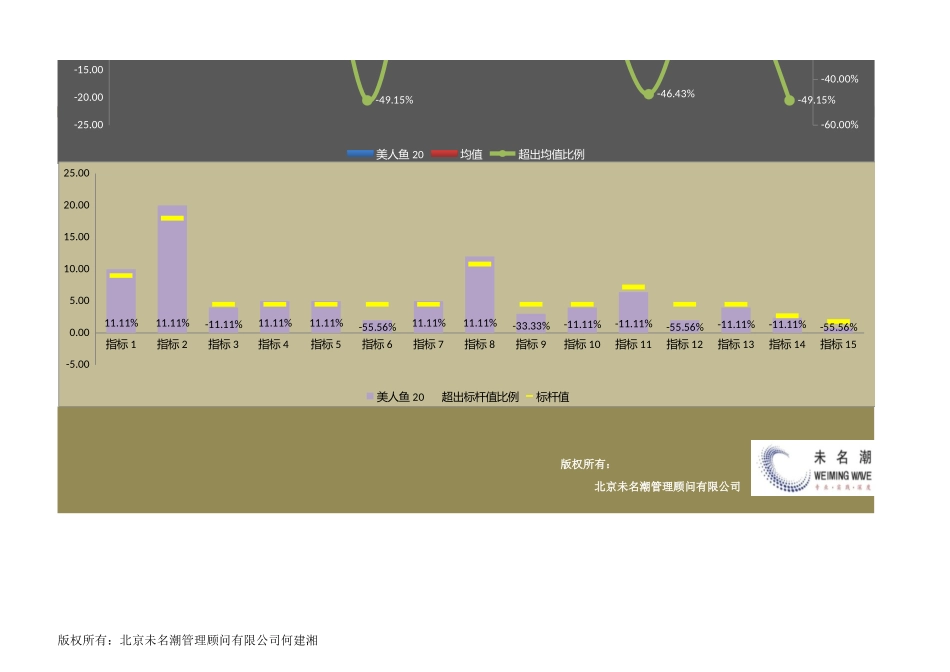Click the 指标 11 purple bar

[633, 312]
